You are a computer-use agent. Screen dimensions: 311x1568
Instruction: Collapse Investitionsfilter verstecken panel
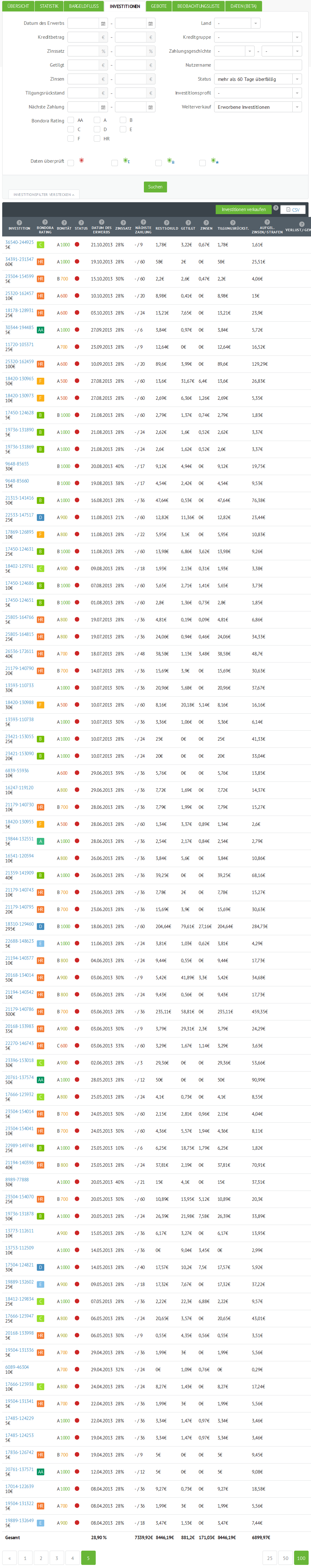pyautogui.click(x=44, y=195)
